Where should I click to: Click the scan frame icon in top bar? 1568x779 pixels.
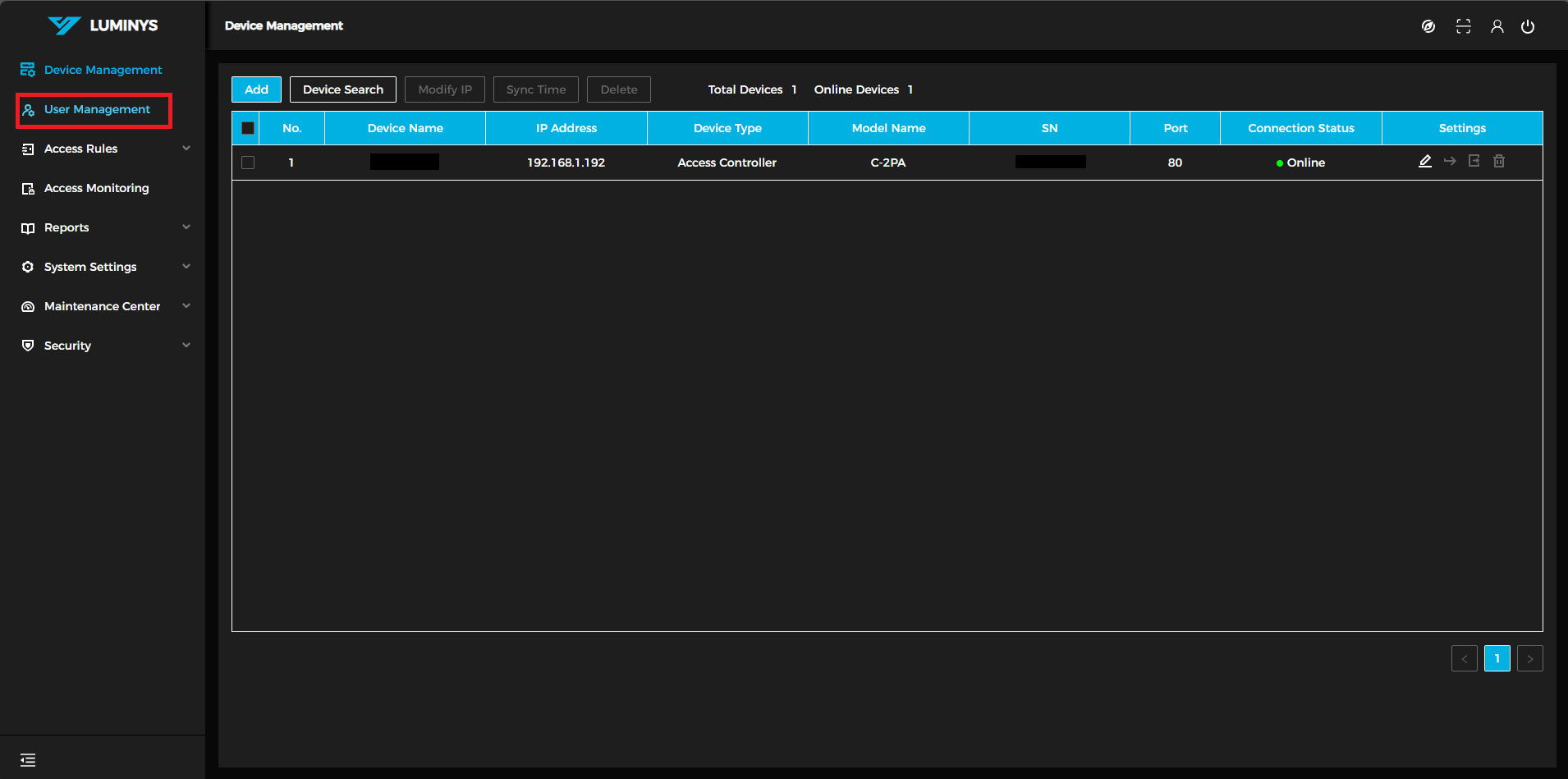[1464, 26]
